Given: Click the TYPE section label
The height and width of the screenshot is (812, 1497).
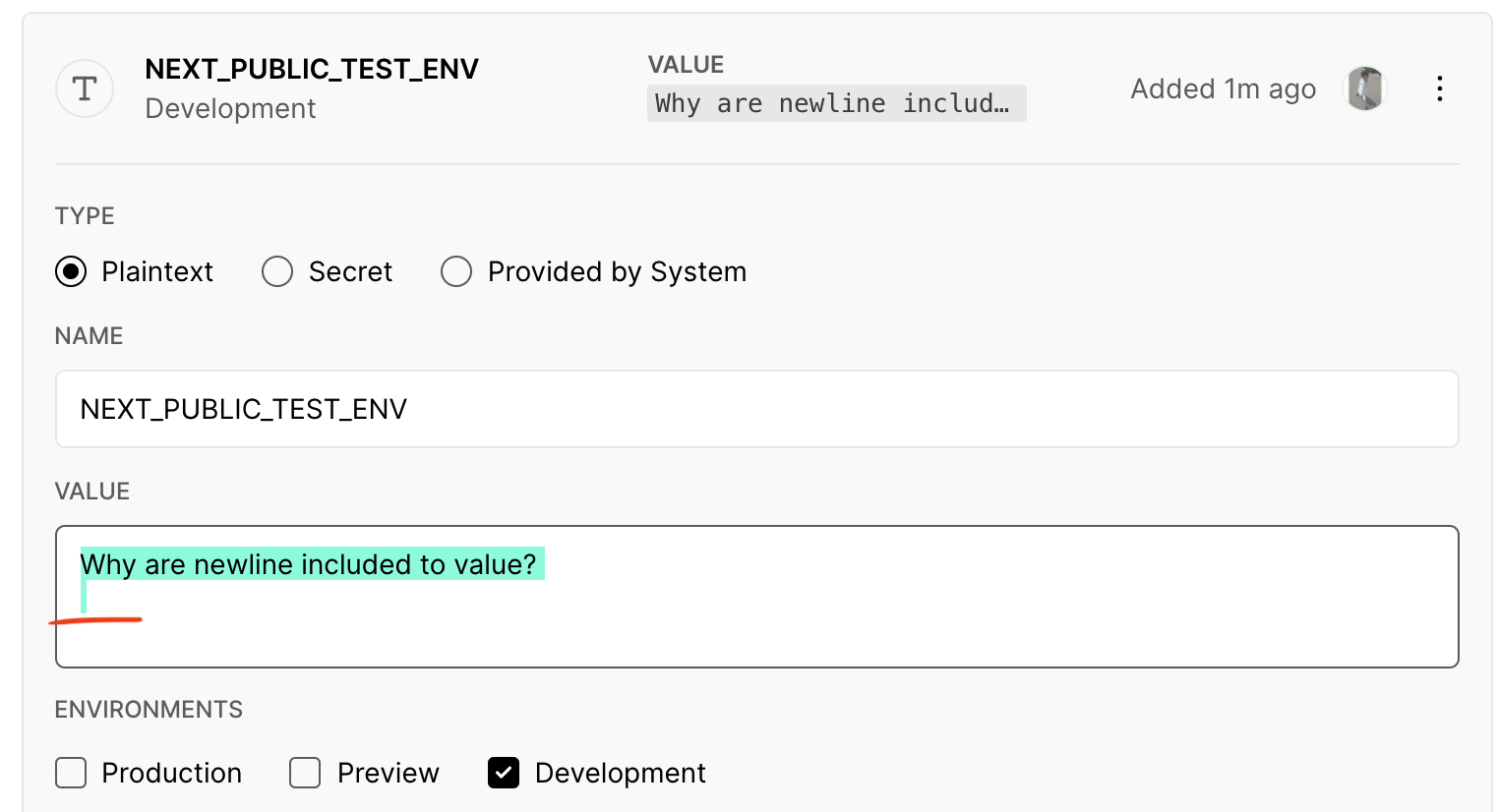Looking at the screenshot, I should (85, 216).
